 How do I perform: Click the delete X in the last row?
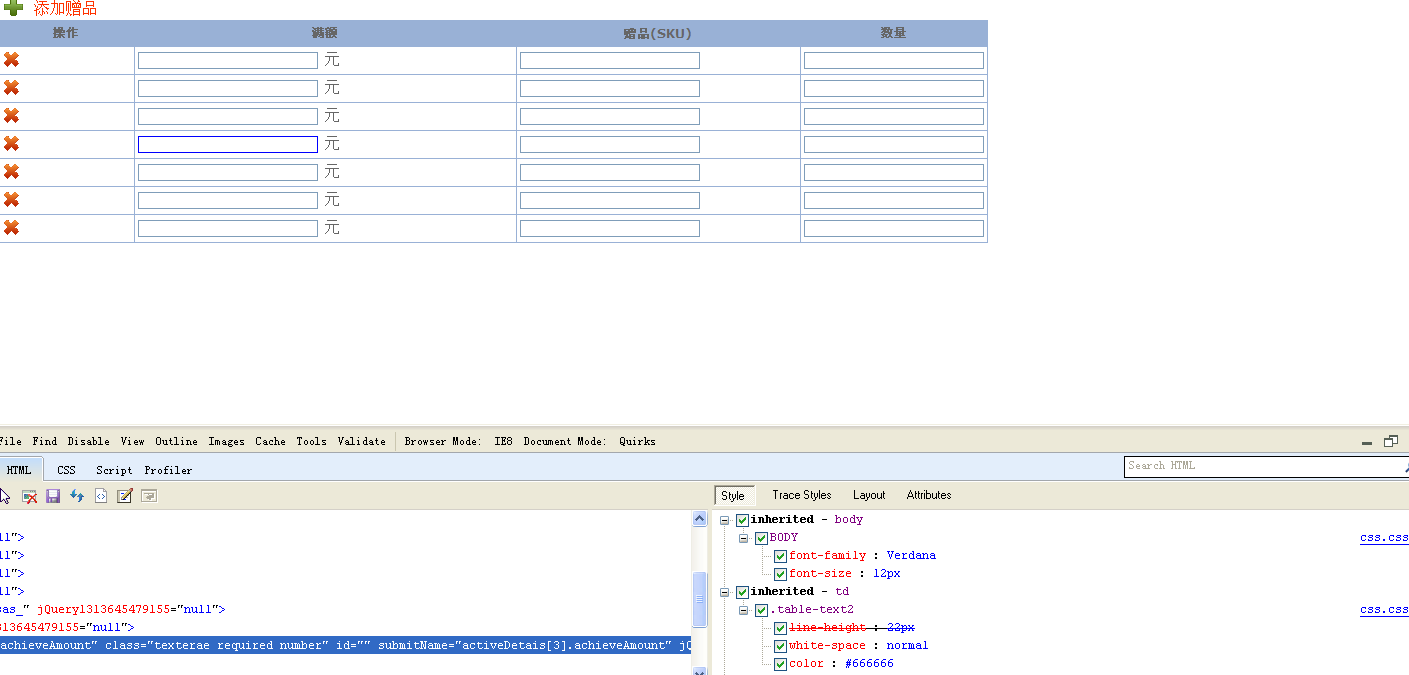[x=12, y=228]
